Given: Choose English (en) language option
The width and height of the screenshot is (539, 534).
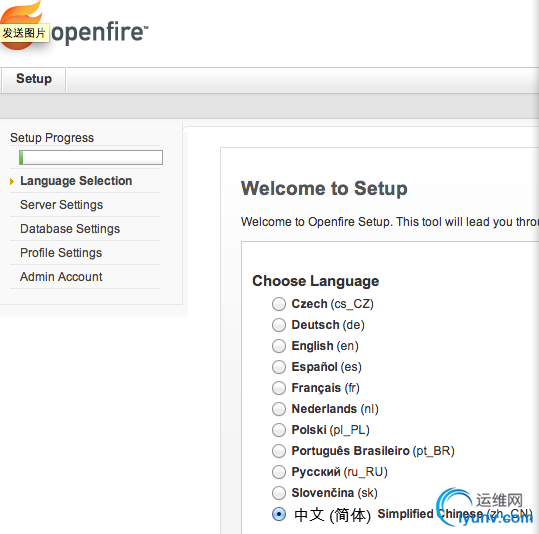Looking at the screenshot, I should click(x=279, y=346).
